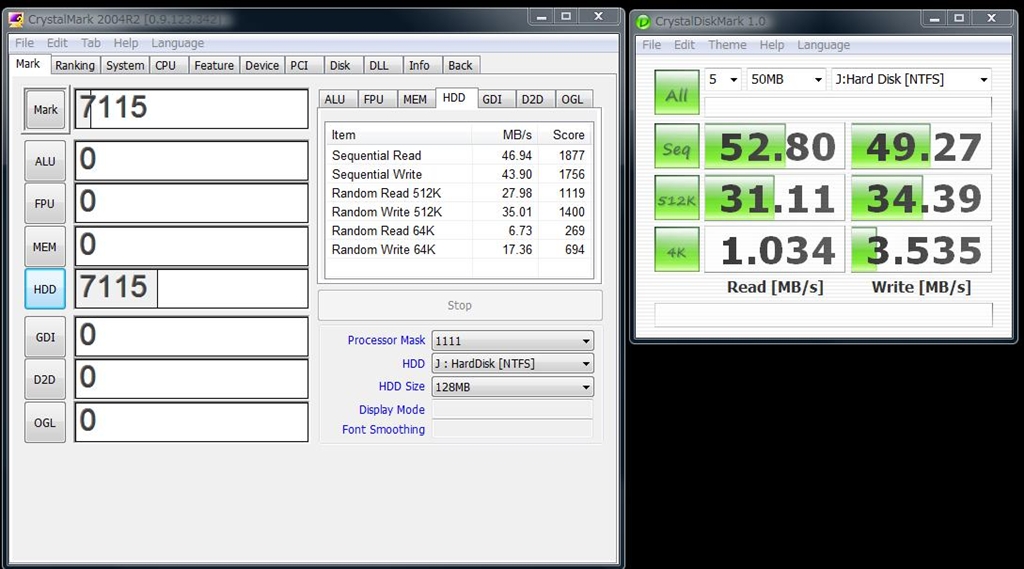The image size is (1024, 569).
Task: Switch to the Back tab
Action: (x=460, y=65)
